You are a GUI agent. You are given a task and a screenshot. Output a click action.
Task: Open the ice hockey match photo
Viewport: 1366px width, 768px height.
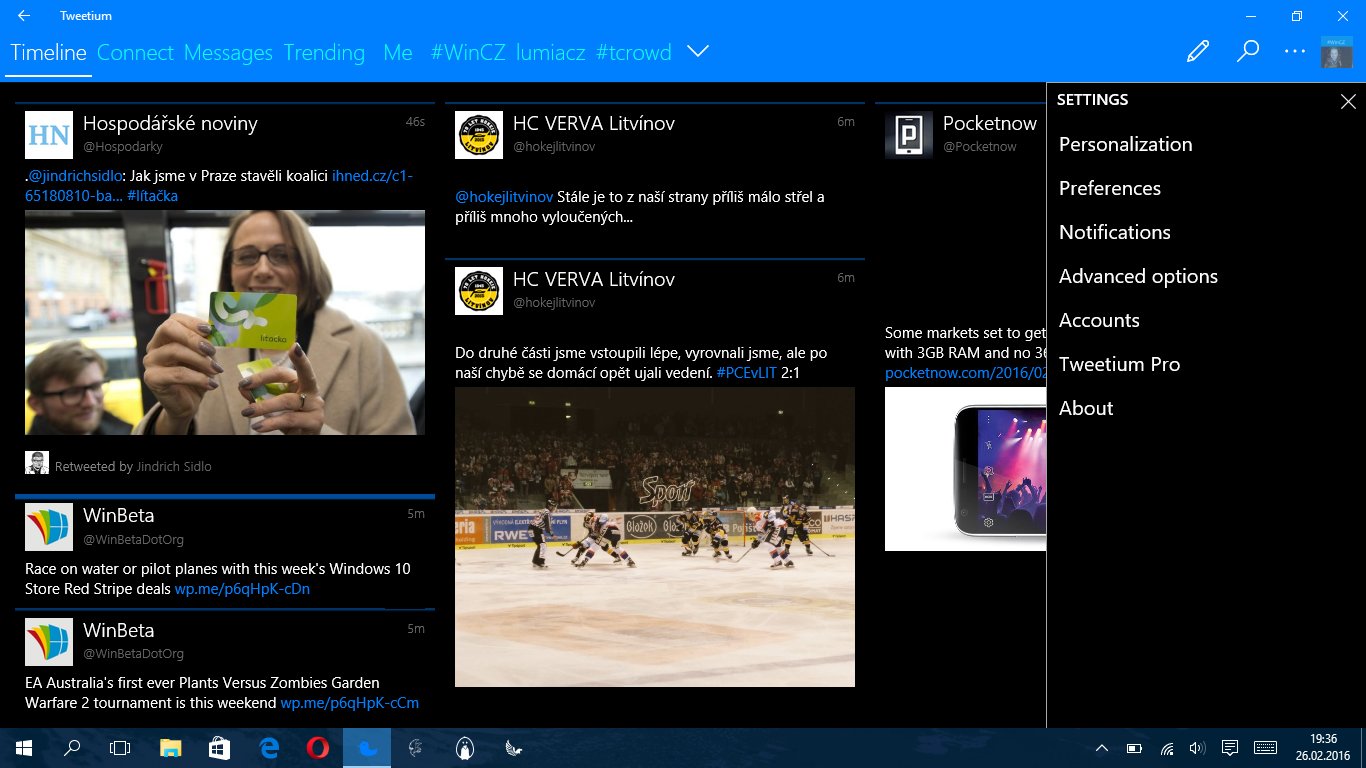(655, 537)
